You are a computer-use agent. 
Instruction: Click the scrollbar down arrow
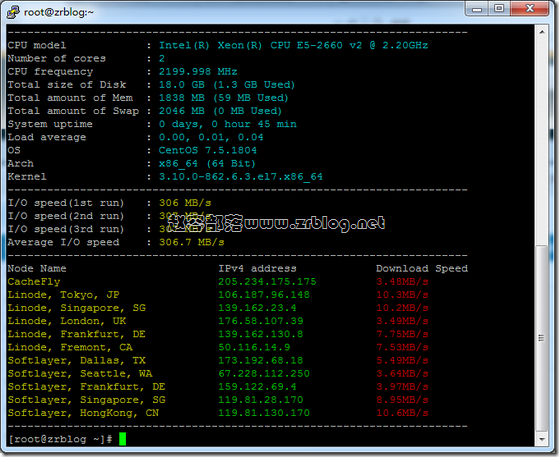[x=542, y=439]
